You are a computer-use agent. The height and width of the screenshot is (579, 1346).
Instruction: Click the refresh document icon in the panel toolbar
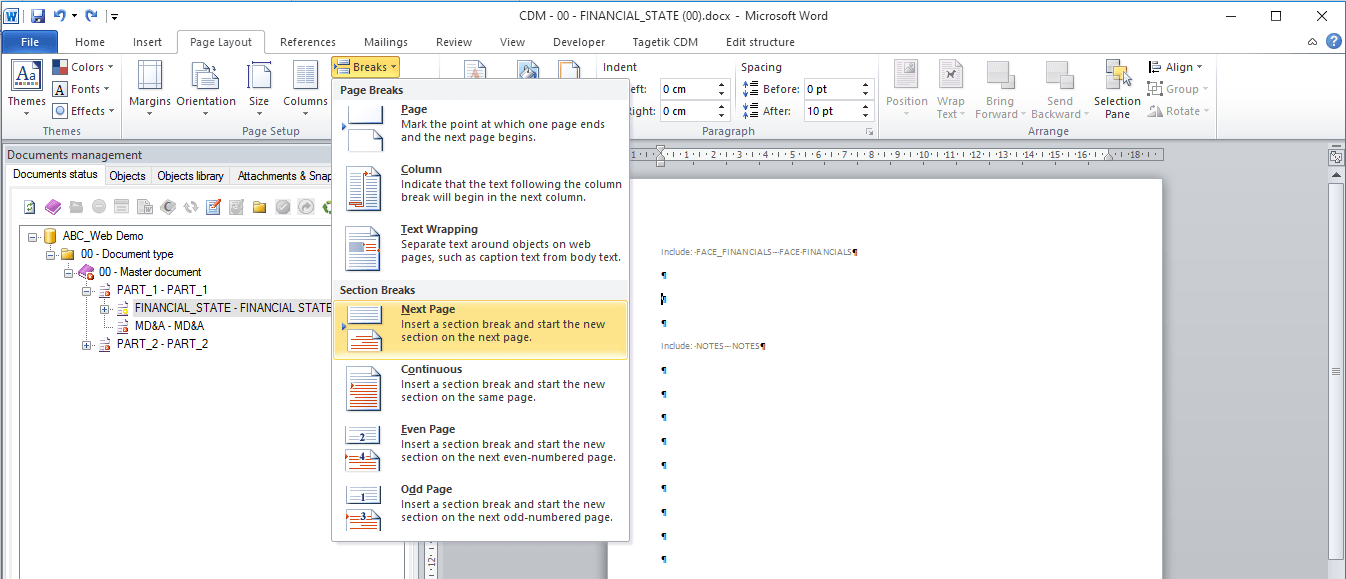point(30,207)
